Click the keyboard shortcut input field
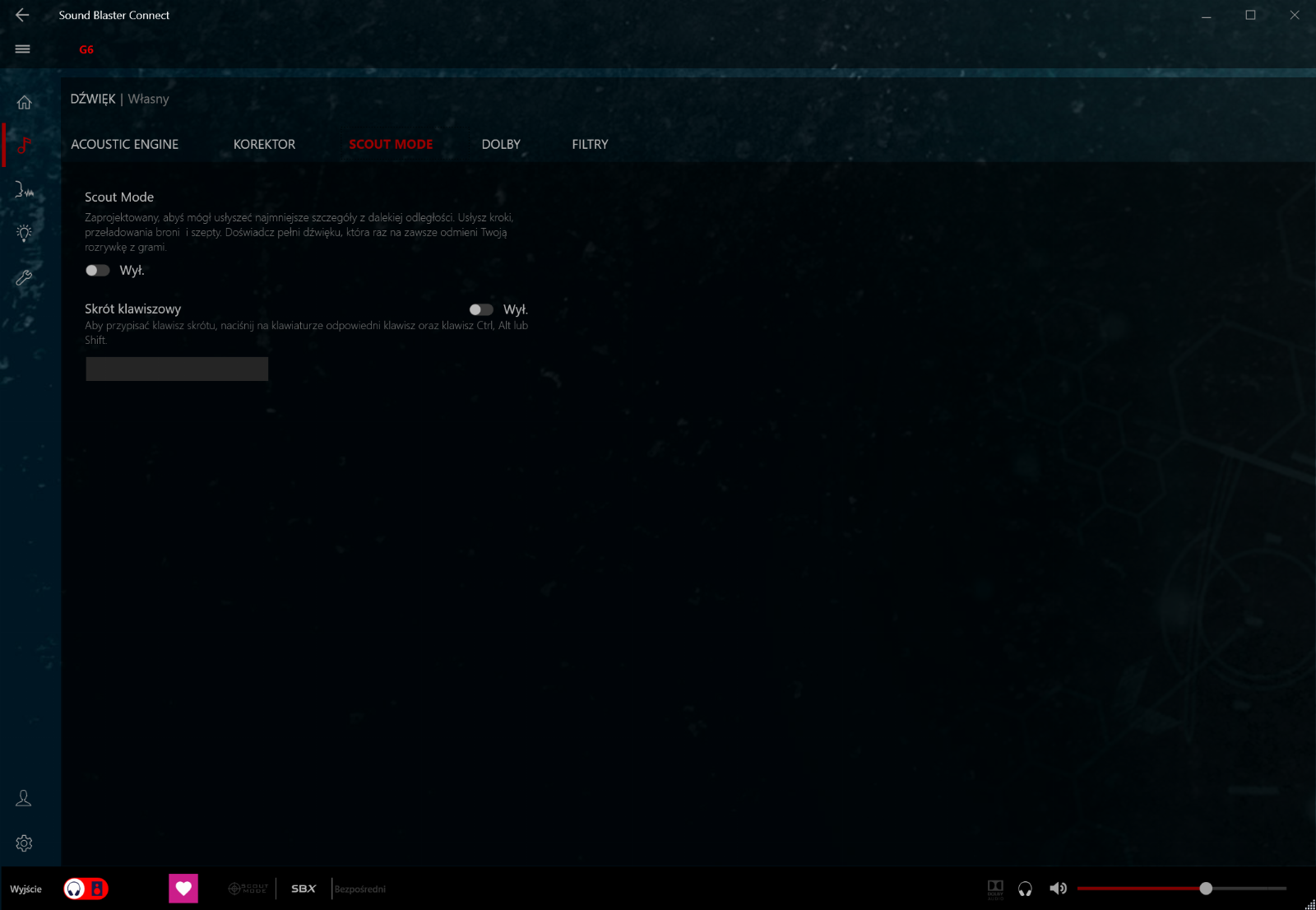 click(177, 369)
